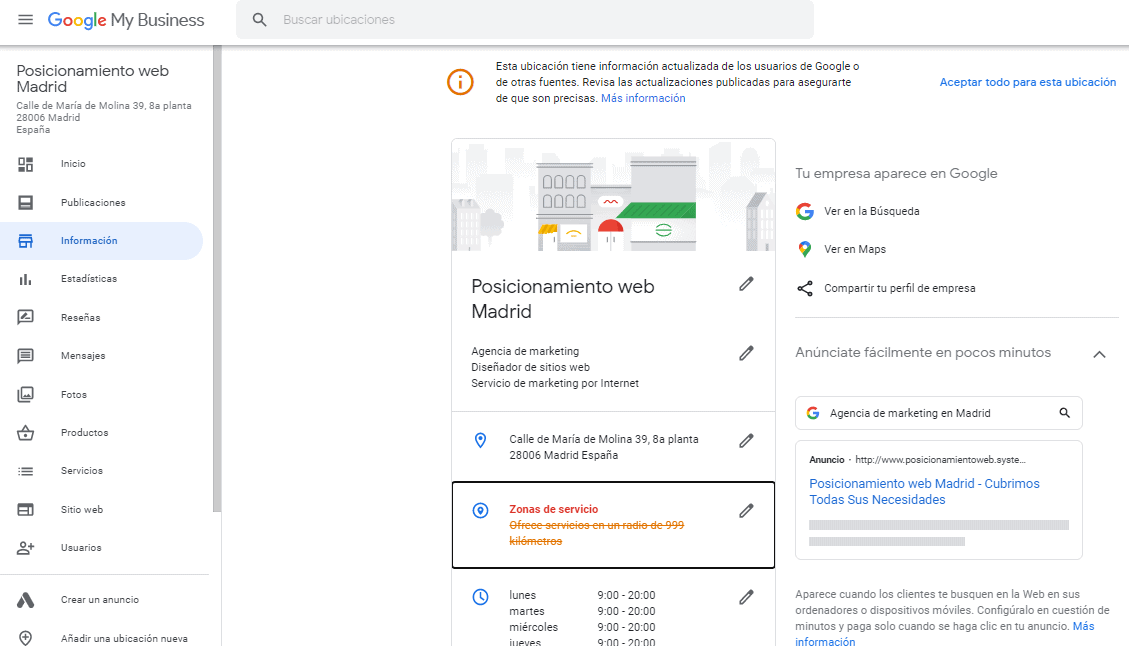Edit business categories with pencil icon
This screenshot has height=646, width=1129.
(x=747, y=353)
